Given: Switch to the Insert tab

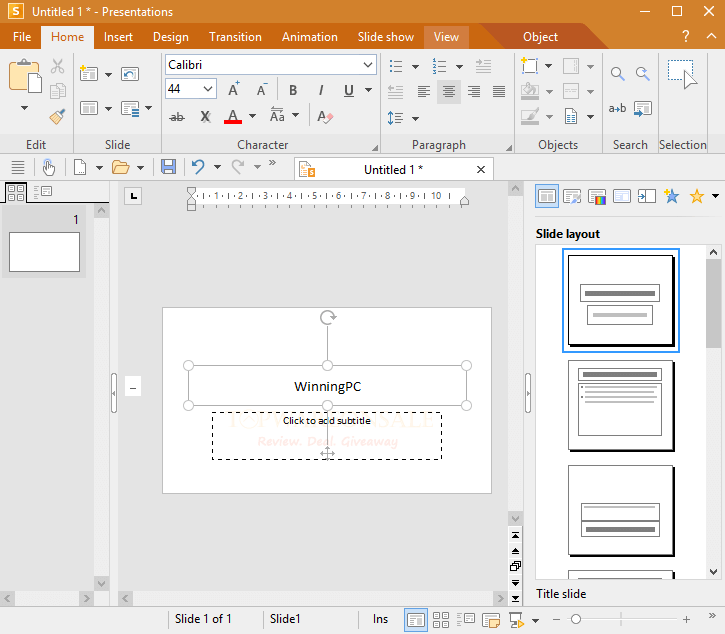Looking at the screenshot, I should tap(118, 37).
